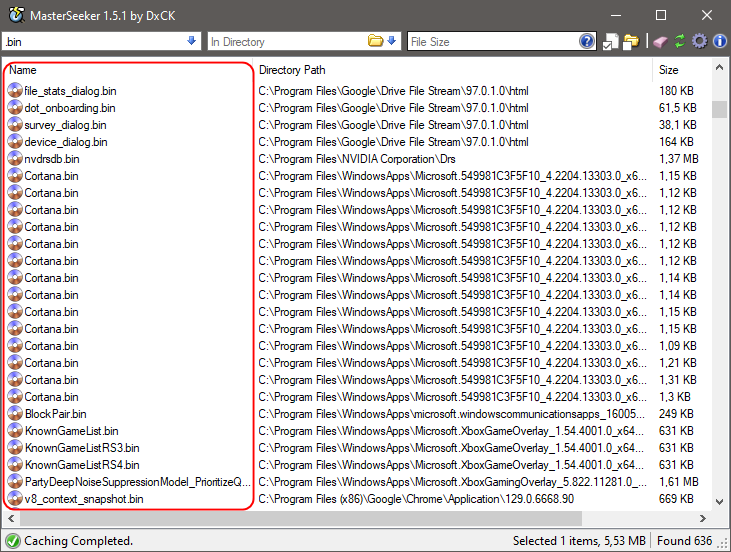Screen dimensions: 731x552
Task: Click the icon beside PartyDeepNoiseSuppressionModel file
Action: pos(15,482)
